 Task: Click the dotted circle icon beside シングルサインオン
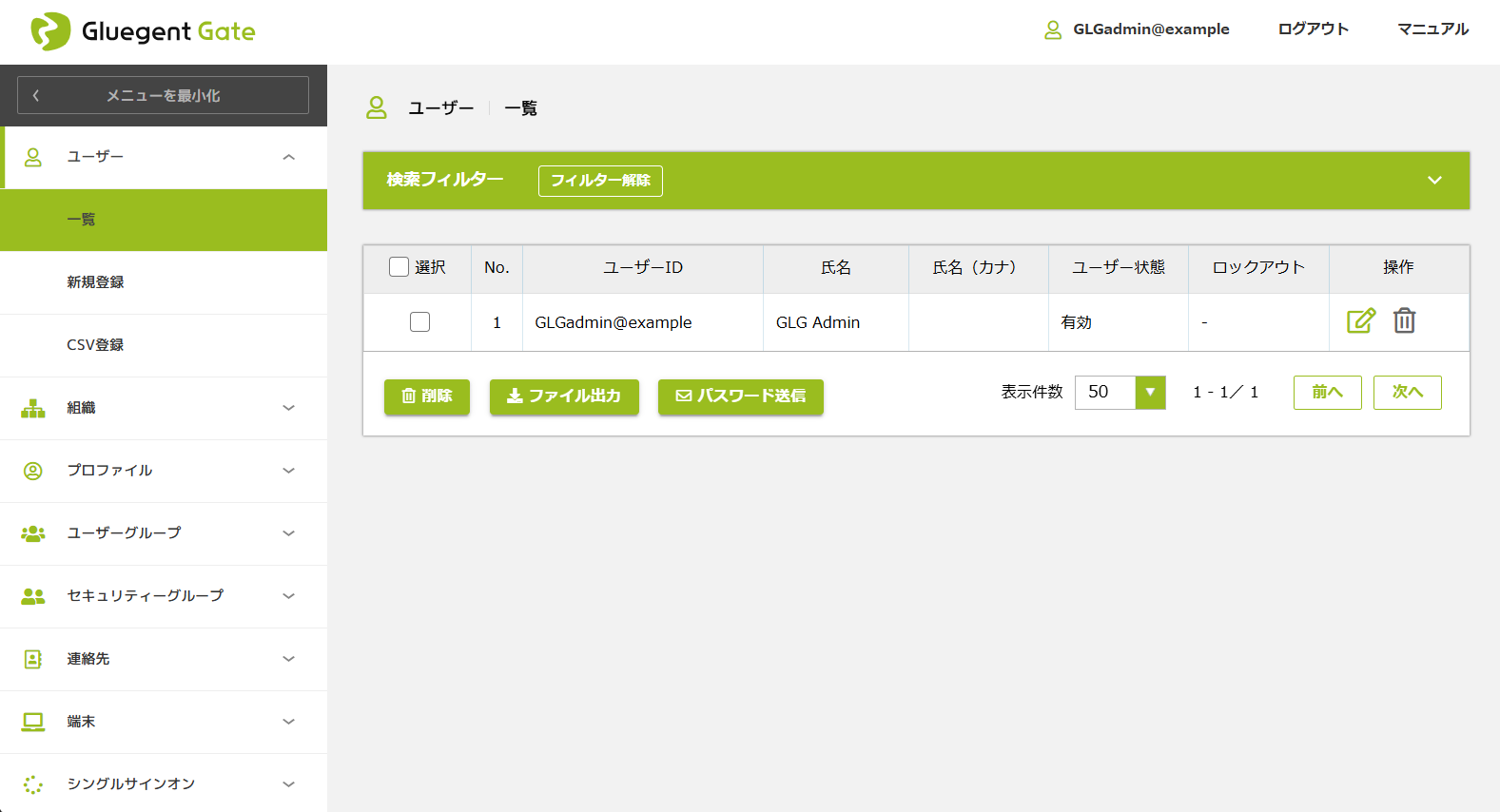[33, 784]
